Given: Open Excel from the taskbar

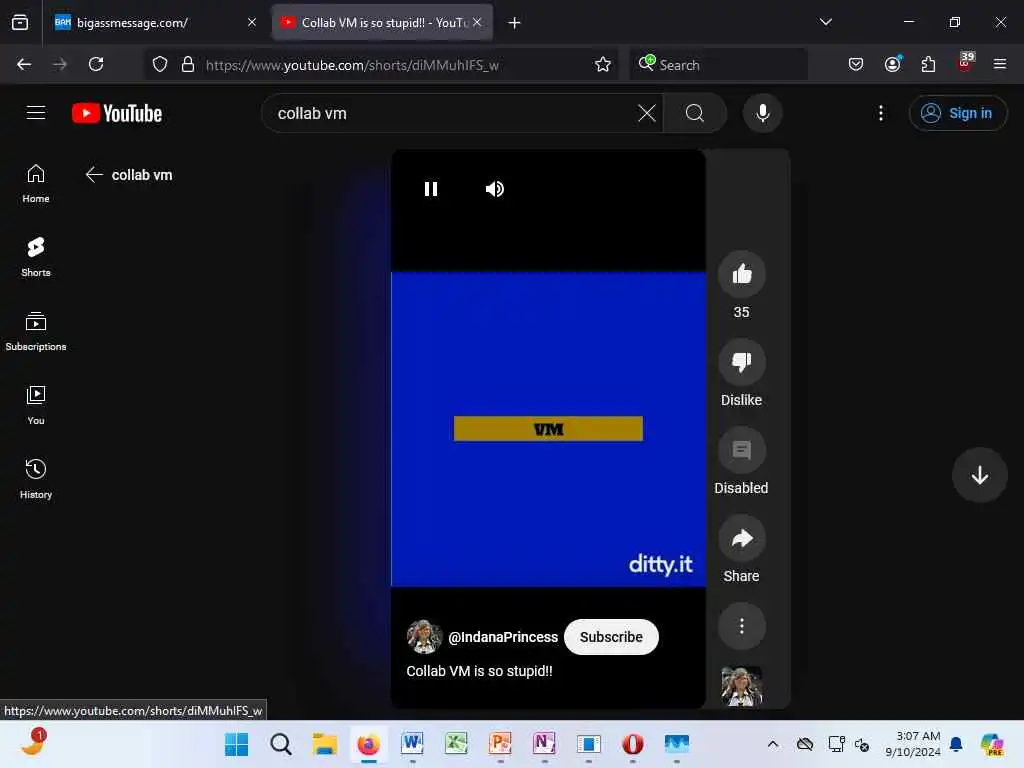Looking at the screenshot, I should (456, 744).
